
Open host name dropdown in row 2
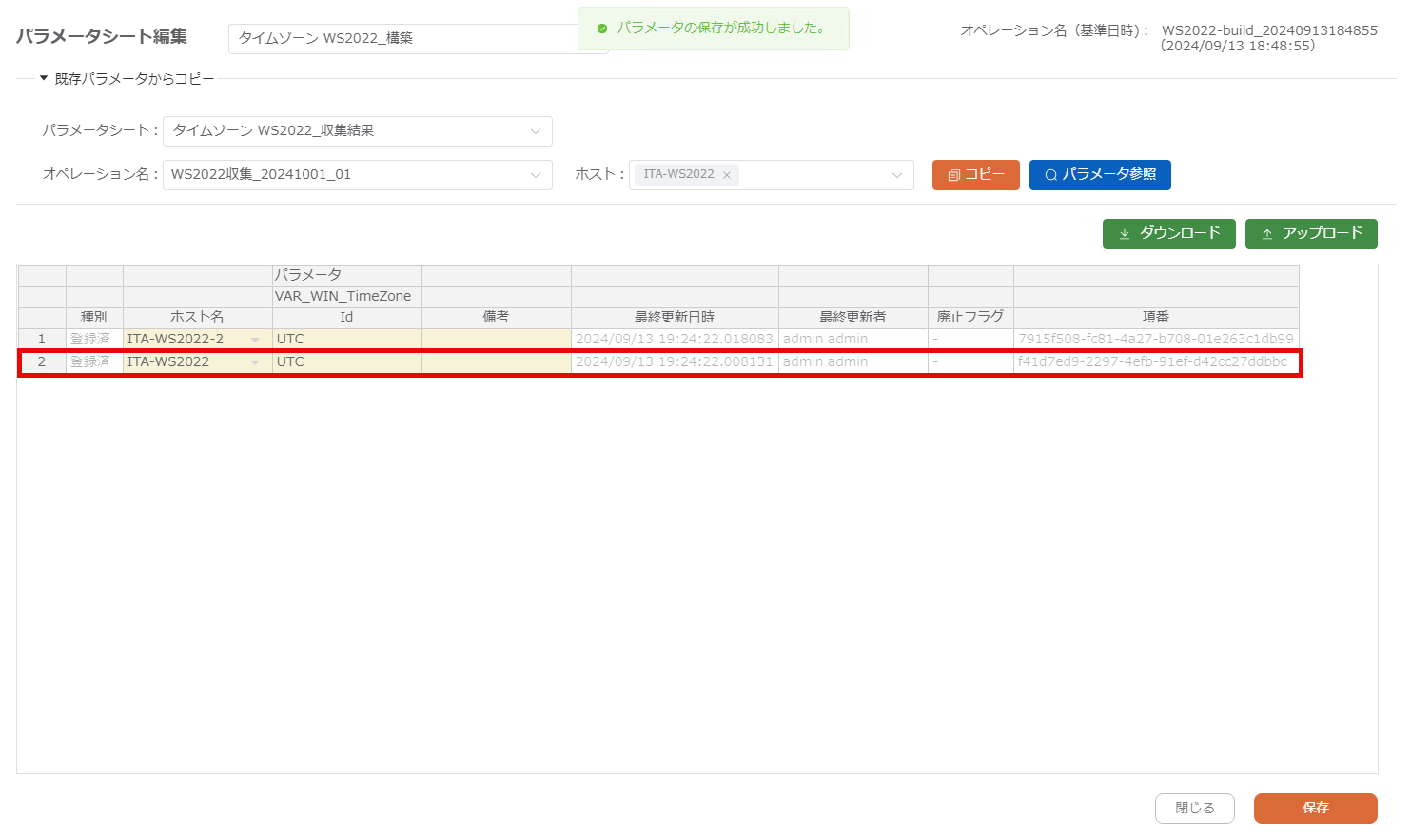click(255, 362)
